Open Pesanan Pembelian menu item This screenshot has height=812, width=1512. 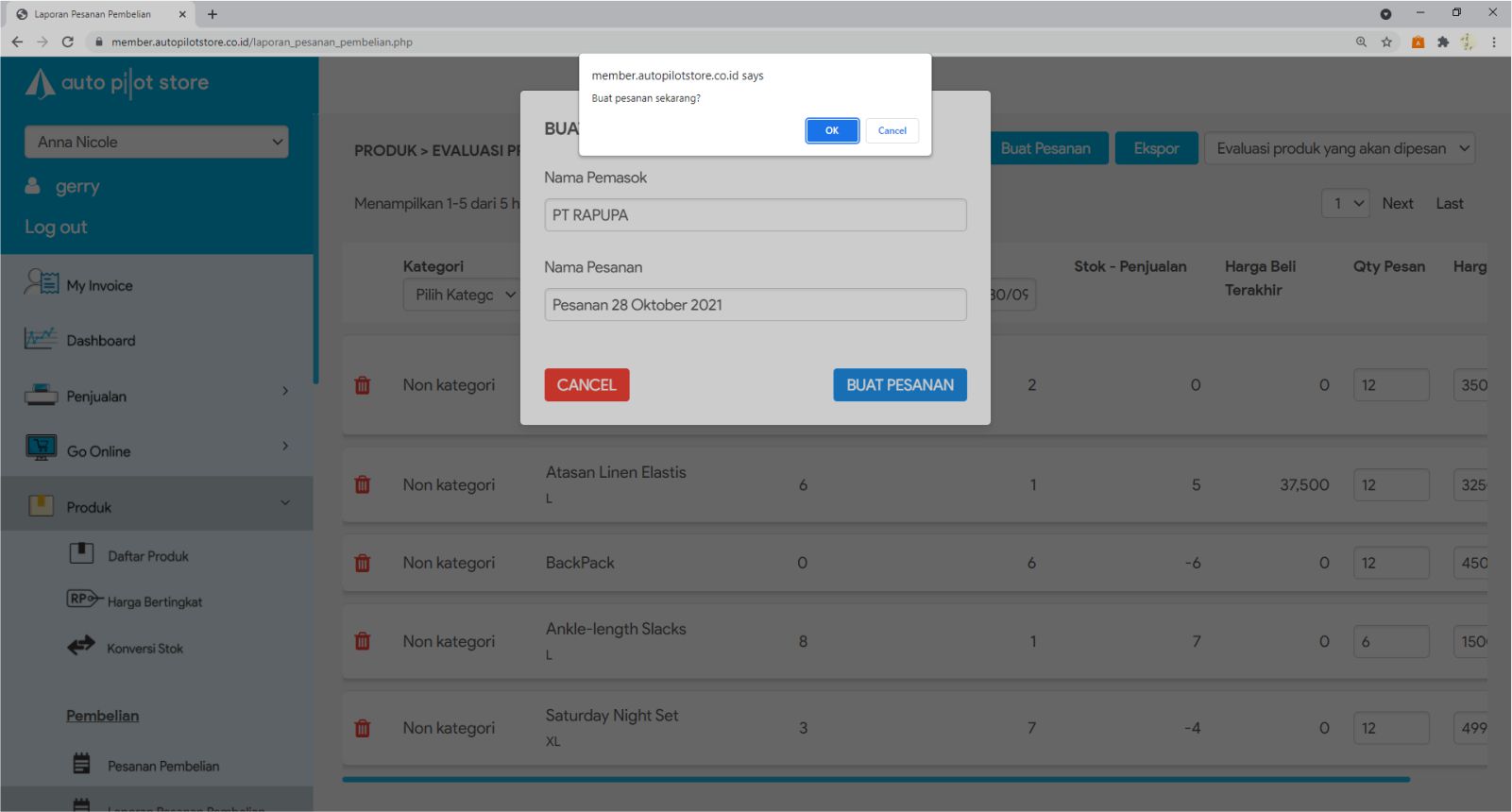[162, 766]
